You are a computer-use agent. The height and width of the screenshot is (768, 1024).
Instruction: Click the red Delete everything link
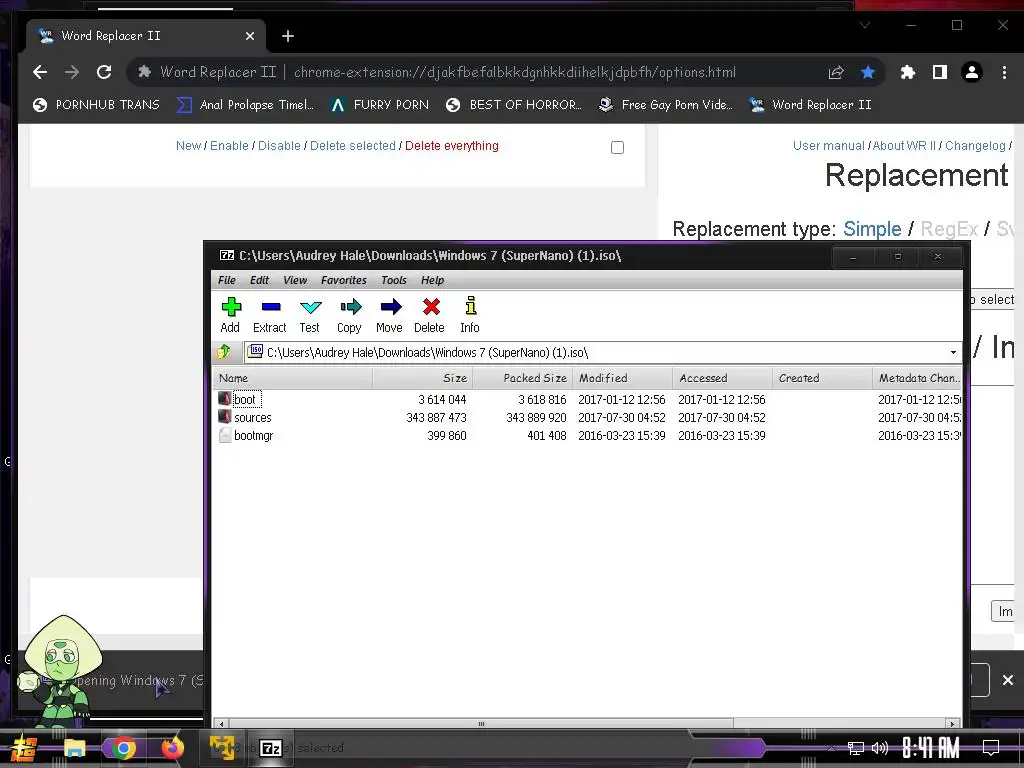coord(451,146)
